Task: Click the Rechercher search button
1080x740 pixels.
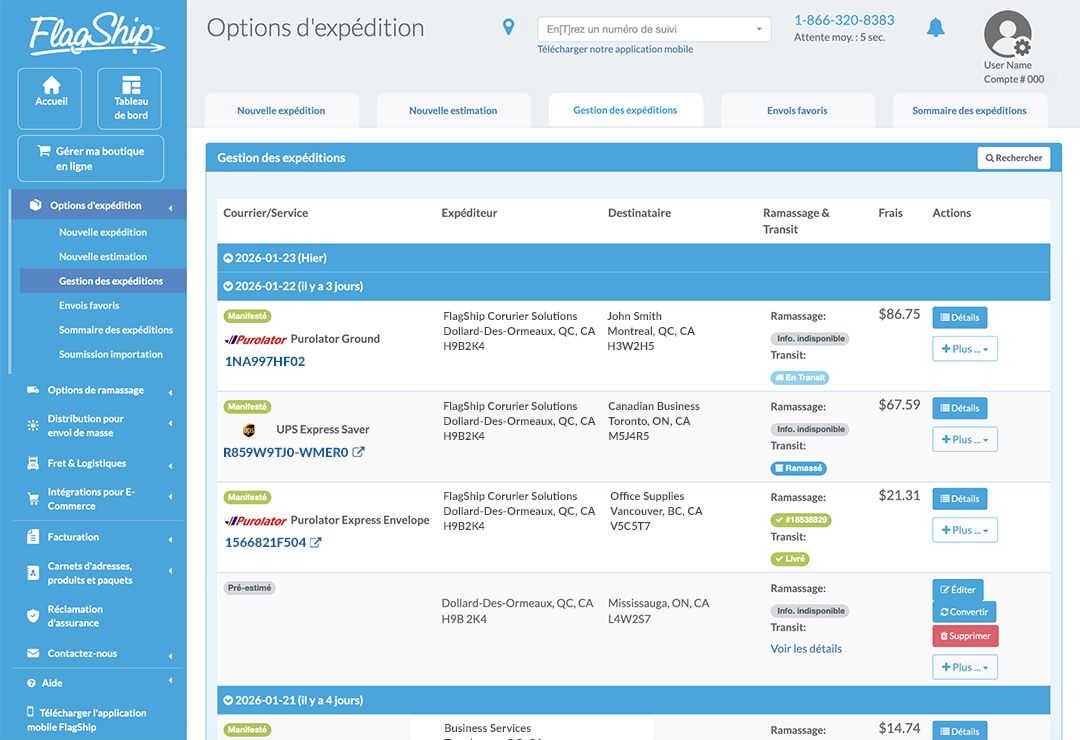Action: click(1013, 158)
